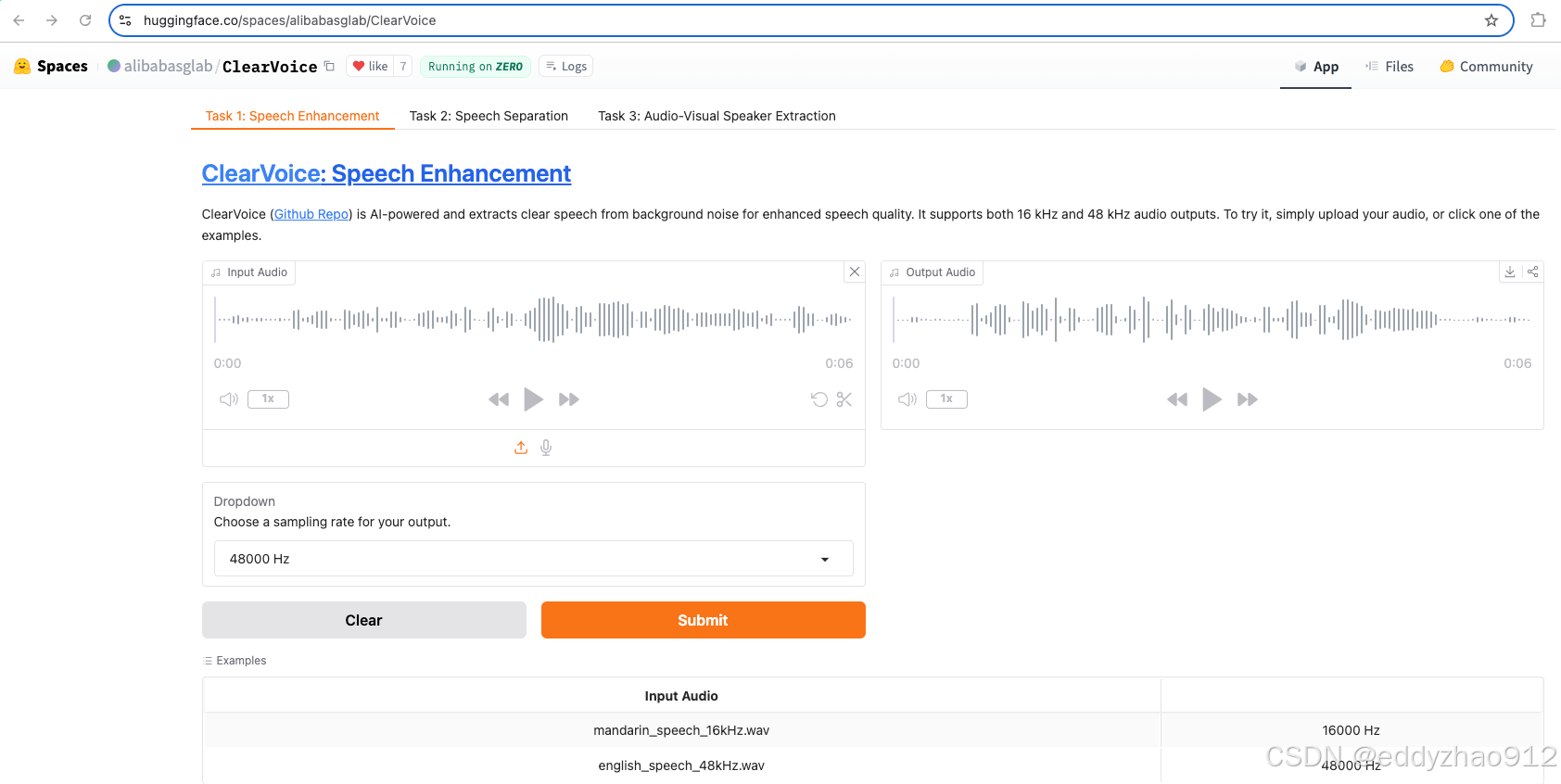Play Input Audio

pyautogui.click(x=534, y=399)
